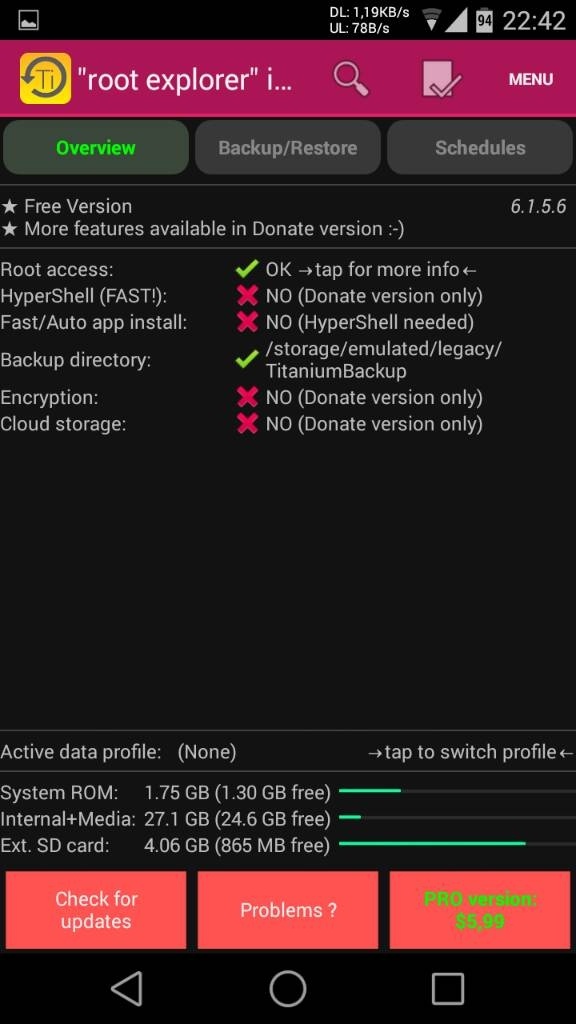The width and height of the screenshot is (576, 1024).
Task: Tap the PRO version $5,99 button
Action: (x=480, y=910)
